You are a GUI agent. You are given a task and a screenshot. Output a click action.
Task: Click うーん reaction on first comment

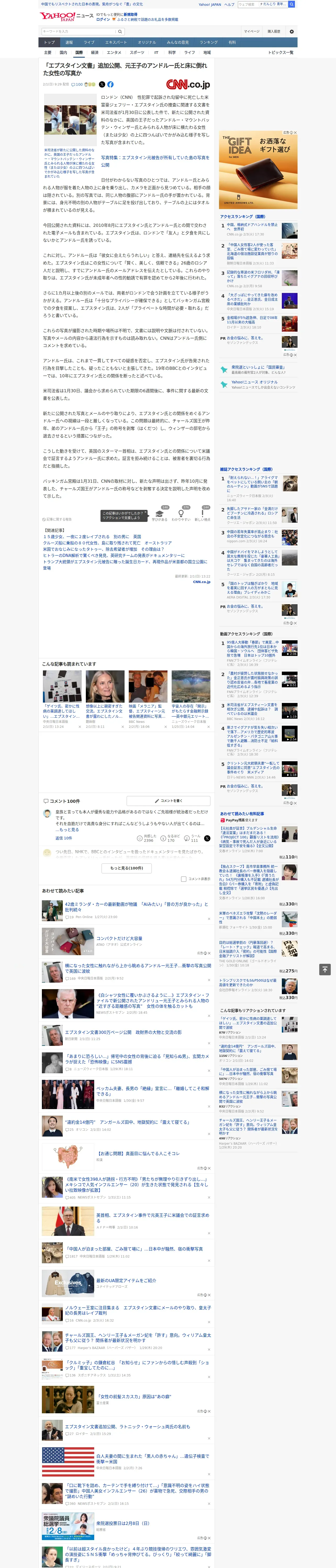[193, 838]
